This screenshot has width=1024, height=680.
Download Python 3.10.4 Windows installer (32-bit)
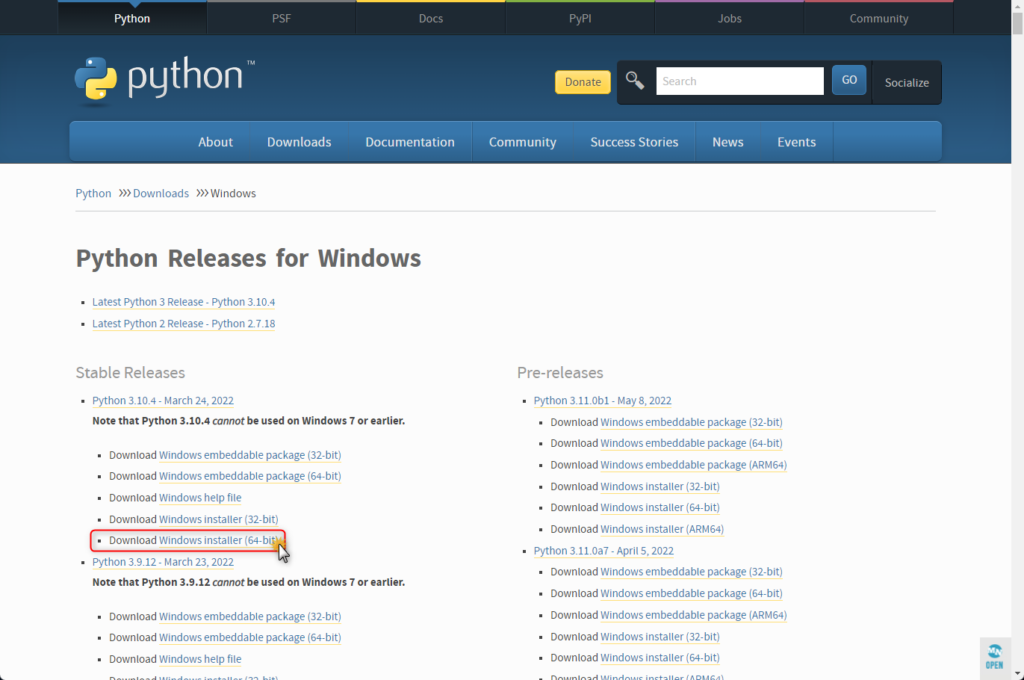219,519
